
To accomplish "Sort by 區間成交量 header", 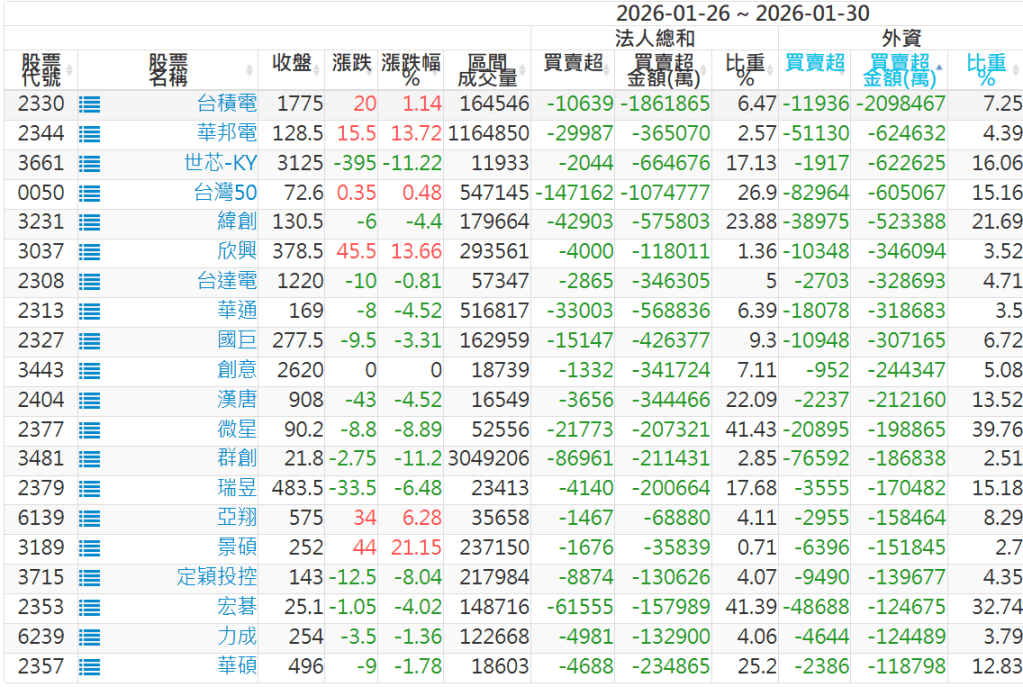I will click(487, 70).
